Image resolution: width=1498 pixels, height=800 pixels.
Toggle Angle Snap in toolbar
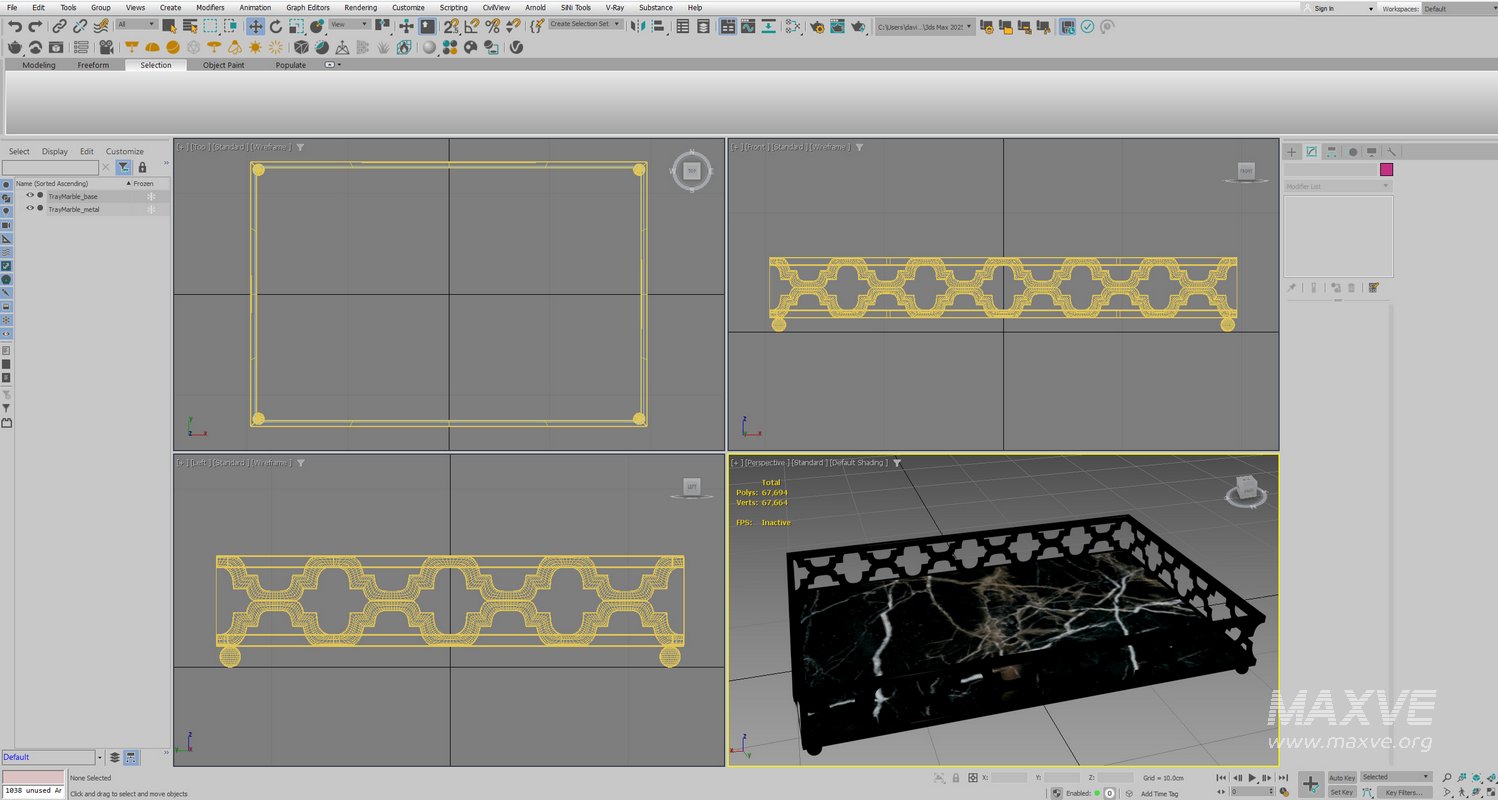click(x=471, y=26)
